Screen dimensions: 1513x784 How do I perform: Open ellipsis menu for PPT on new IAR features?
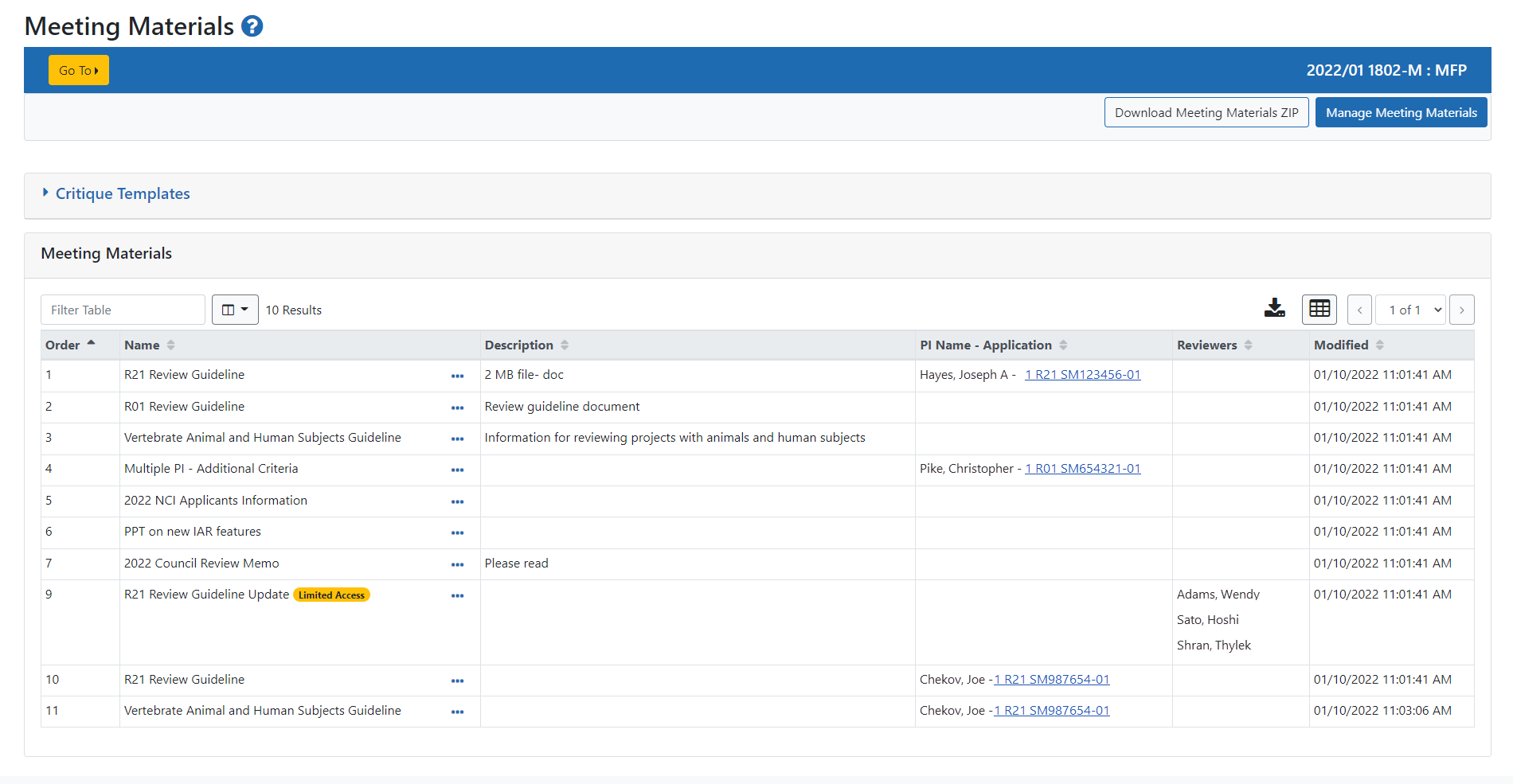[457, 532]
